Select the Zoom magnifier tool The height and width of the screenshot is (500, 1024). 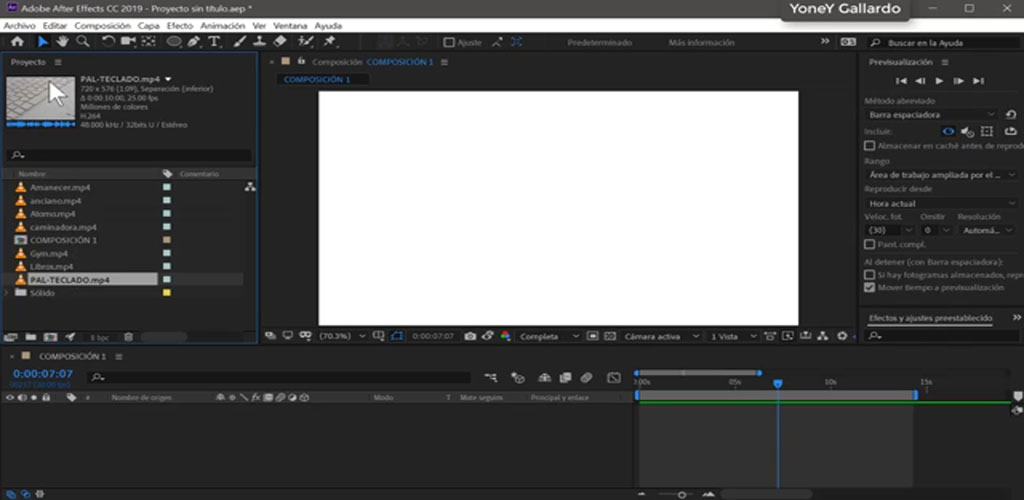point(82,42)
